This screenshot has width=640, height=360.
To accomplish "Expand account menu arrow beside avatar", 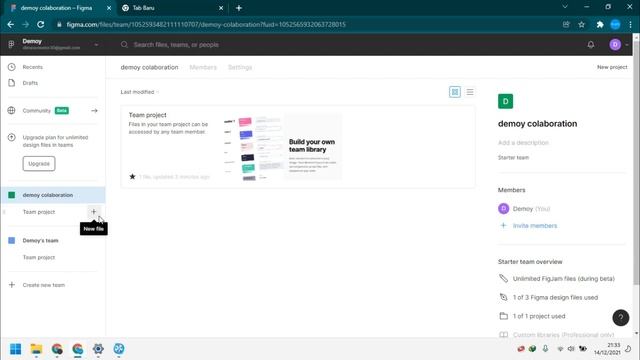I will tap(627, 44).
